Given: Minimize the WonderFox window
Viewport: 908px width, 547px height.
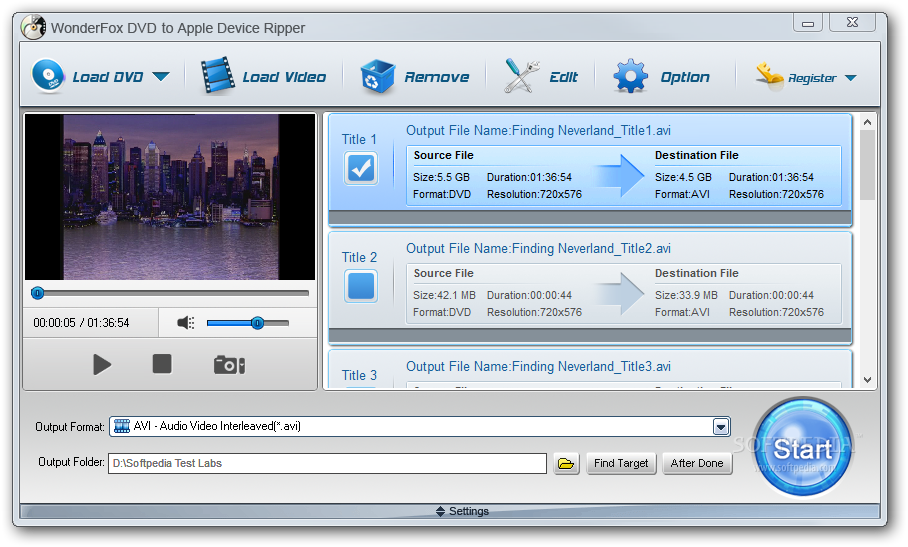Looking at the screenshot, I should tap(808, 23).
